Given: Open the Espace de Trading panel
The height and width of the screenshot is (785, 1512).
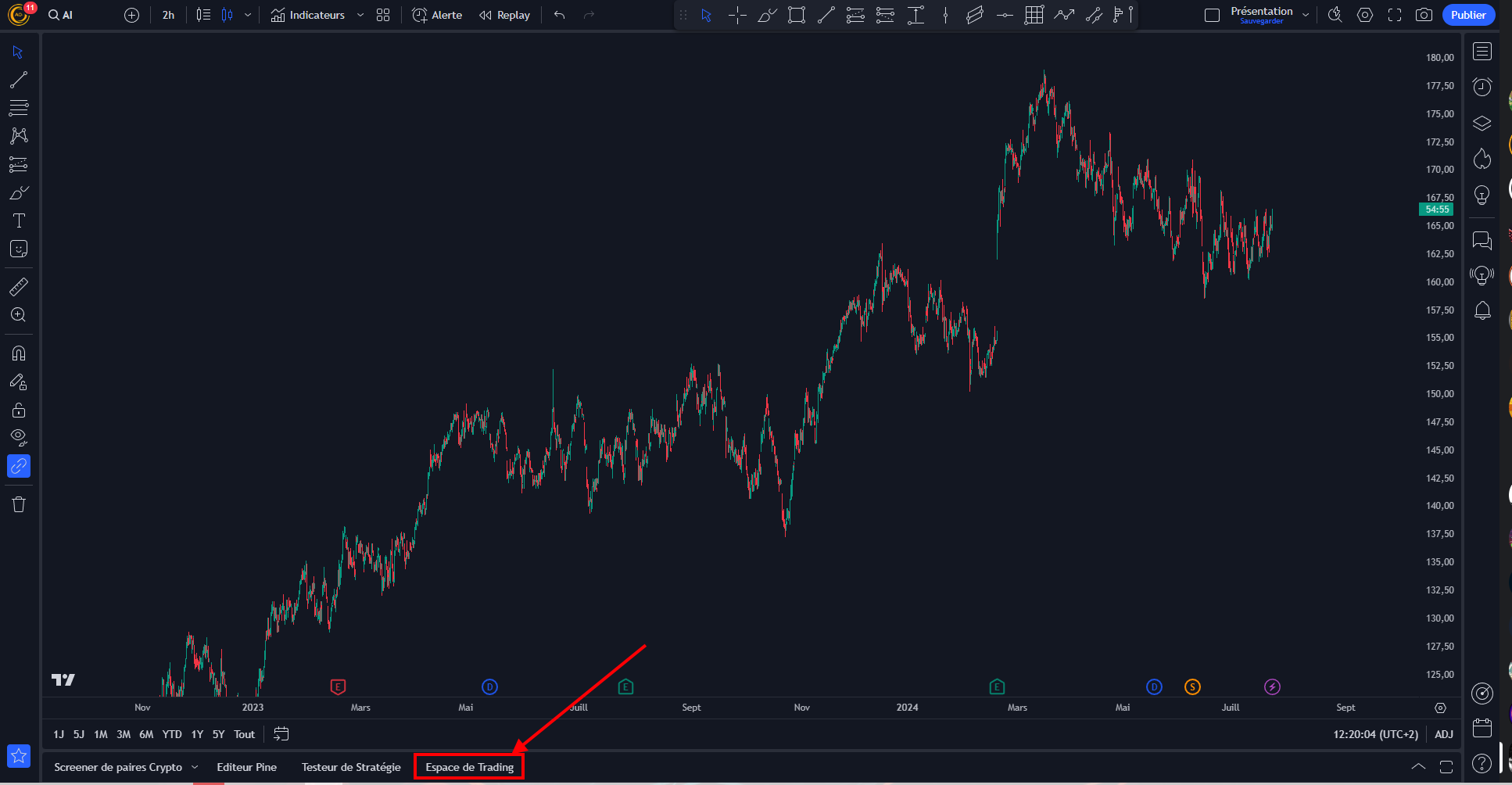Looking at the screenshot, I should 469,767.
